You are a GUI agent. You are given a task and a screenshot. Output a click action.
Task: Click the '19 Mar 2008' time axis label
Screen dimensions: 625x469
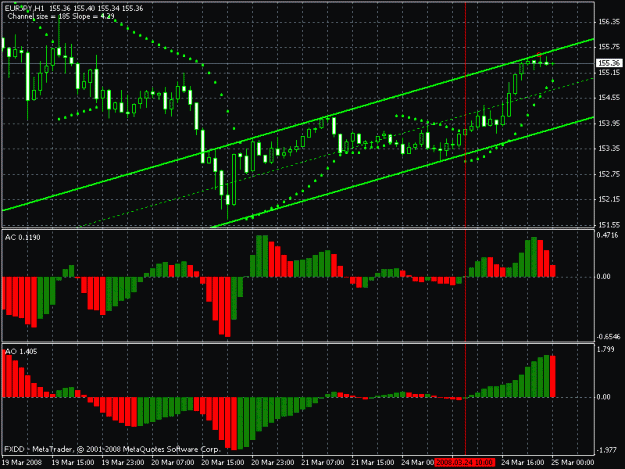[x=22, y=463]
